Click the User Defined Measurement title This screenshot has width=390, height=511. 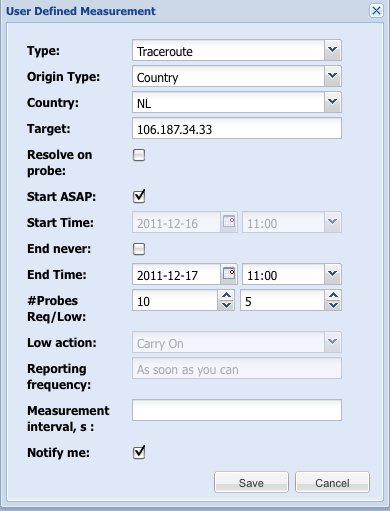point(81,11)
